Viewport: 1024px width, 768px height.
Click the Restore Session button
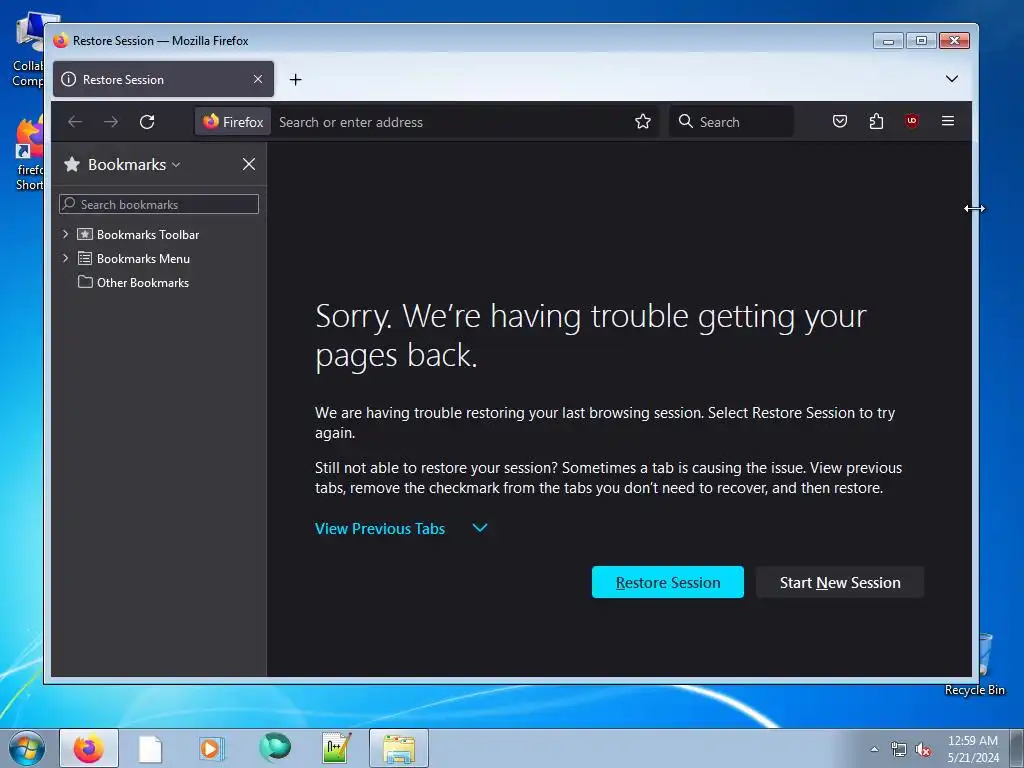tap(667, 582)
